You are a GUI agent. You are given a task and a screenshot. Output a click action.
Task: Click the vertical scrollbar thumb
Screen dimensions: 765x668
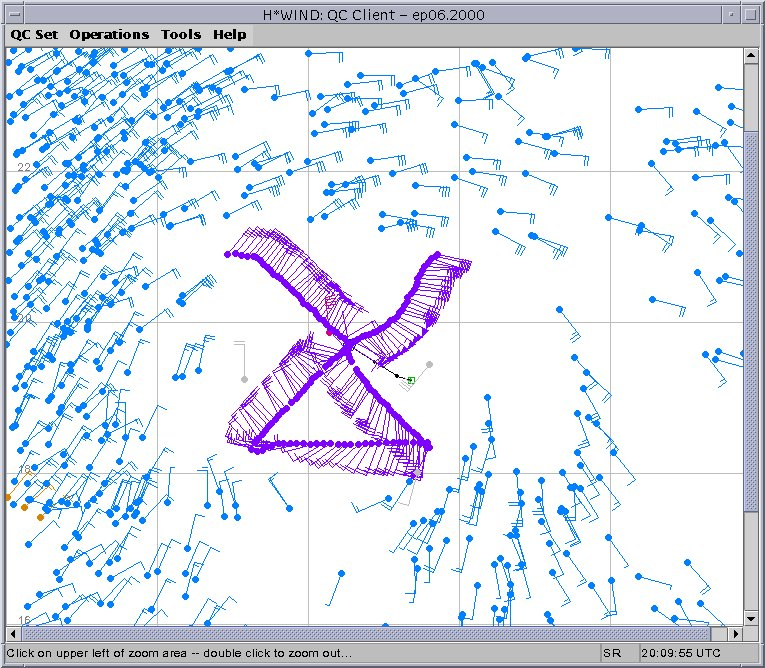coord(751,320)
